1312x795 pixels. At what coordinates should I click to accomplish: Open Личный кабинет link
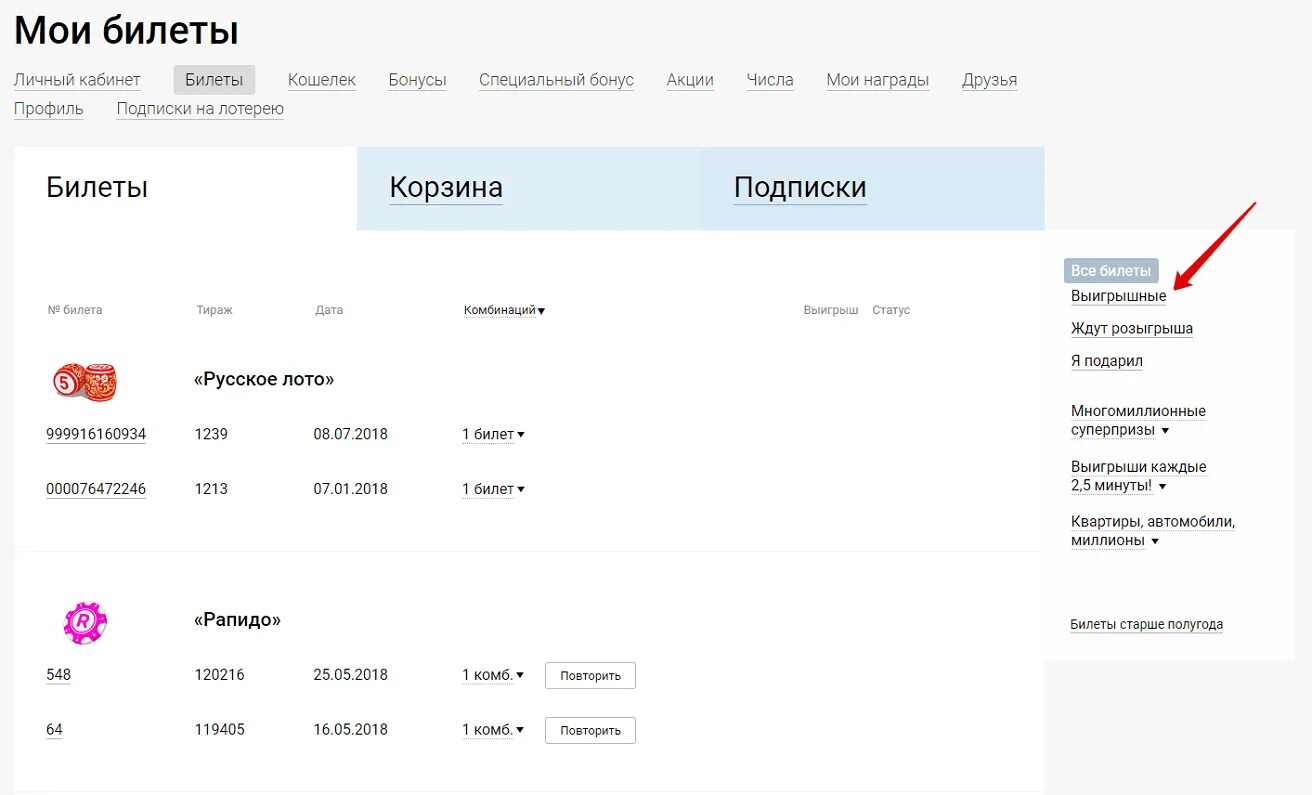77,80
